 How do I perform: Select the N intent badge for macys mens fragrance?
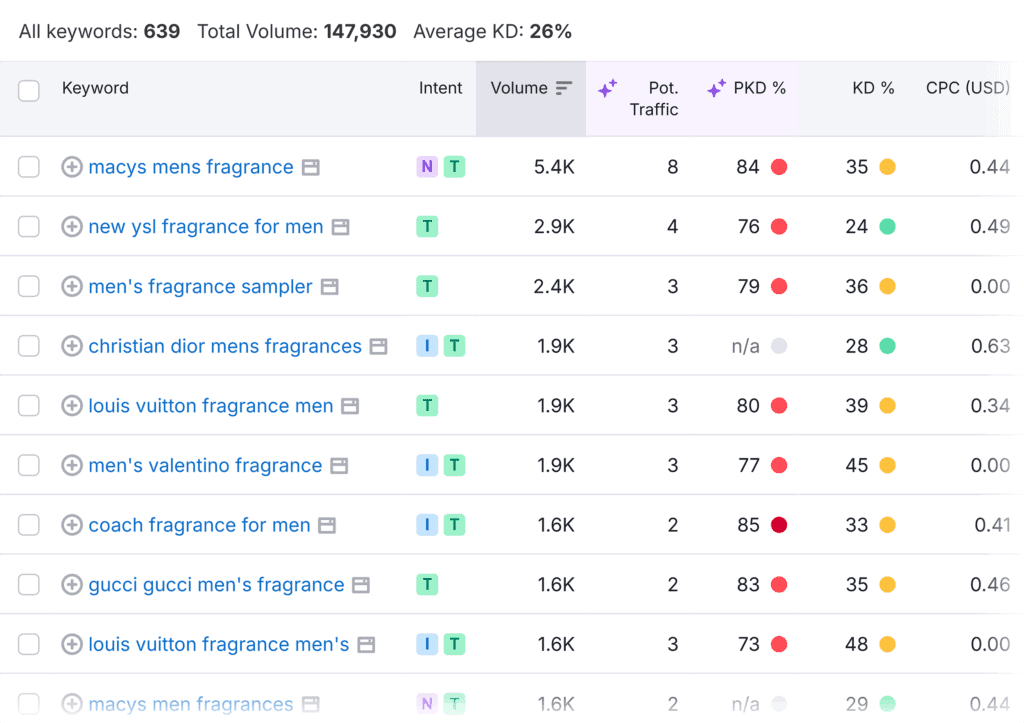click(x=426, y=167)
